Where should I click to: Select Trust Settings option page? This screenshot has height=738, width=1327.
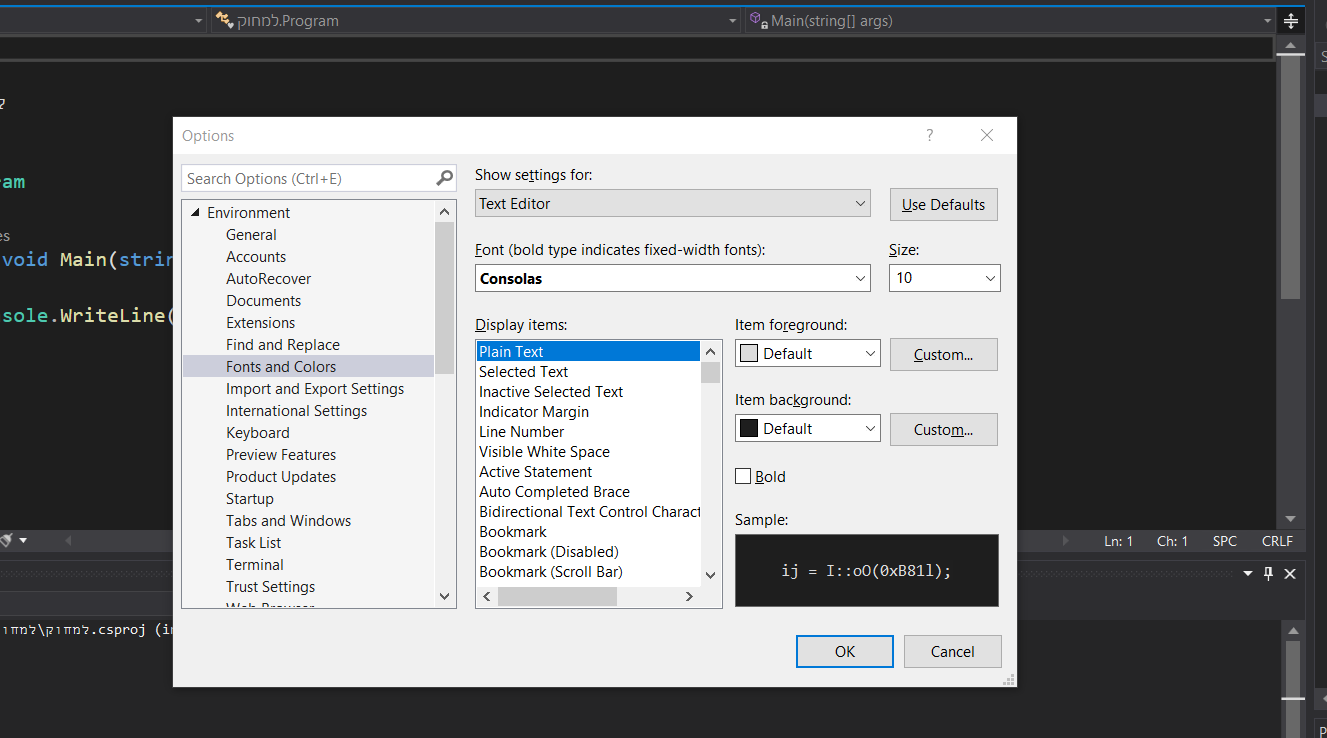point(270,586)
